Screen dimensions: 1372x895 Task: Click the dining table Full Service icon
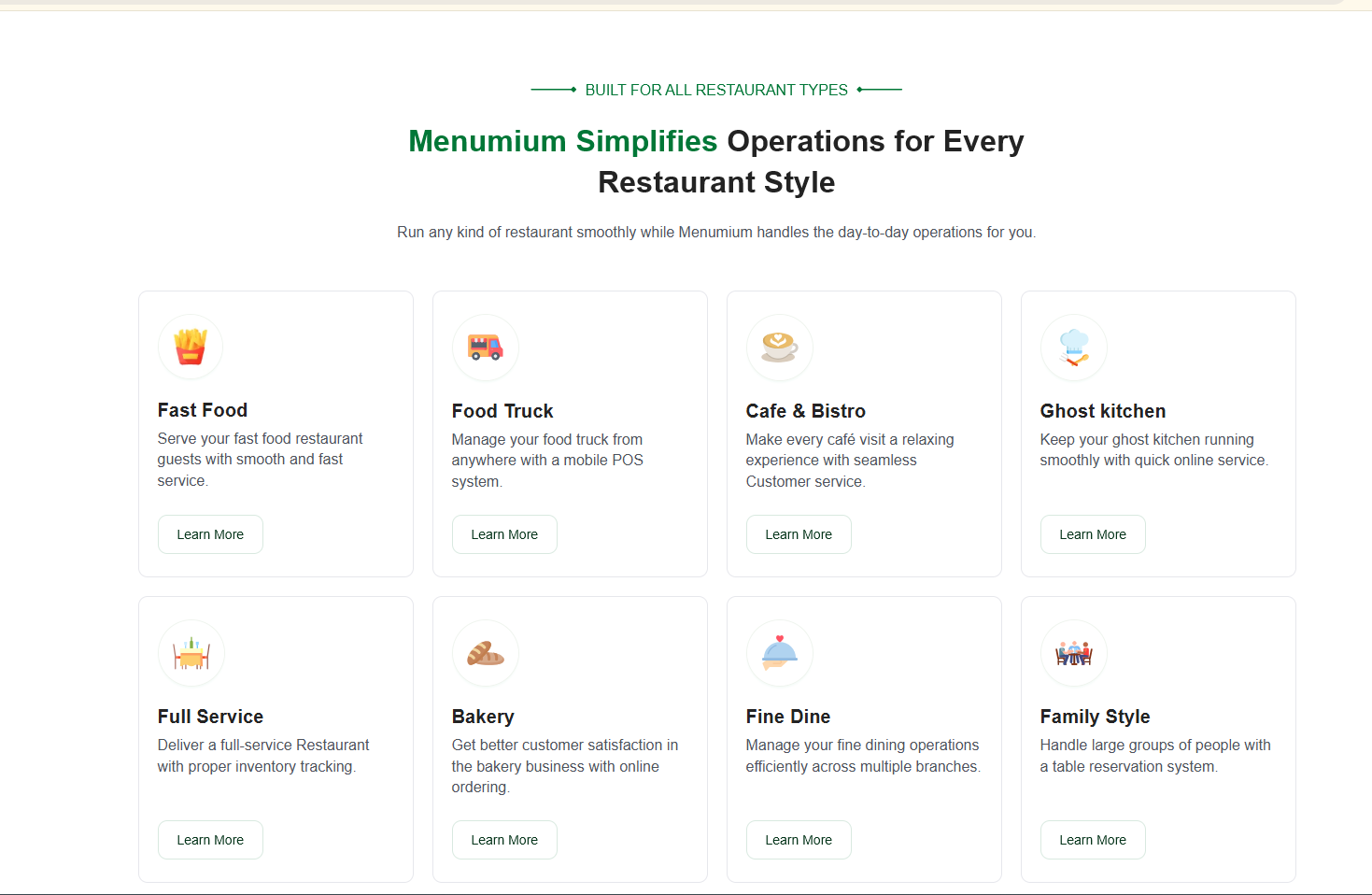(x=191, y=653)
